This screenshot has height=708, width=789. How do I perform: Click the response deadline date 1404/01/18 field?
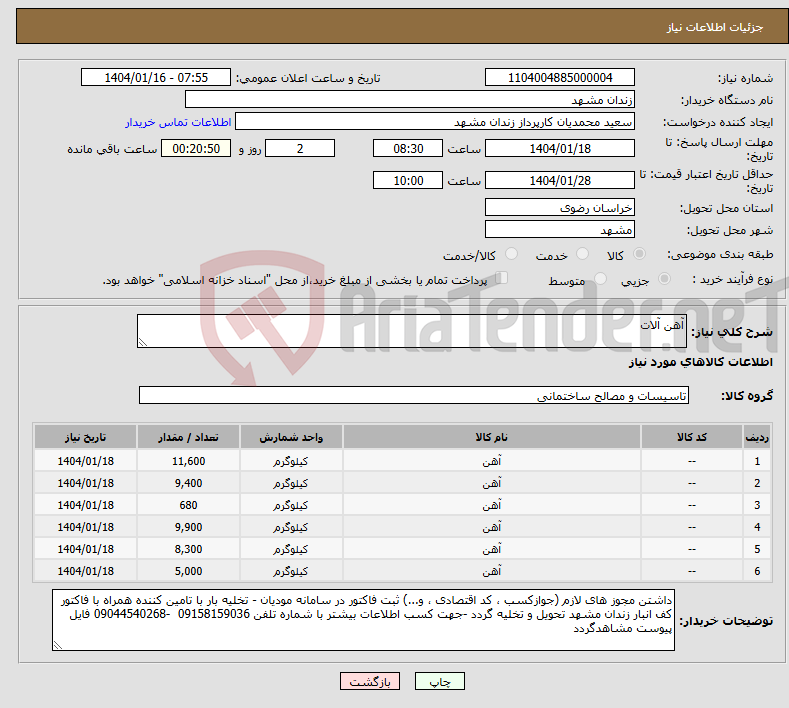pyautogui.click(x=560, y=148)
